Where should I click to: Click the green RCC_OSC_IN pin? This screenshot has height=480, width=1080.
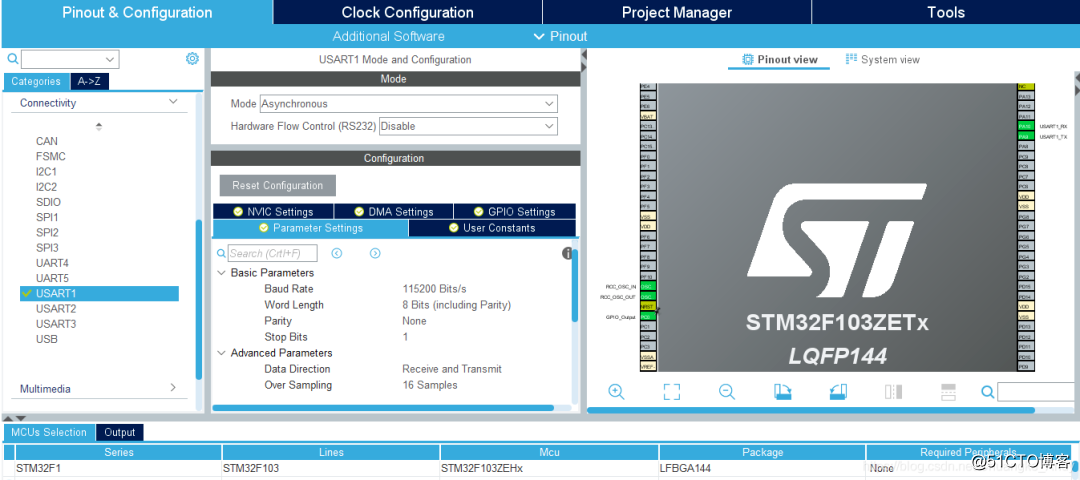pyautogui.click(x=647, y=286)
